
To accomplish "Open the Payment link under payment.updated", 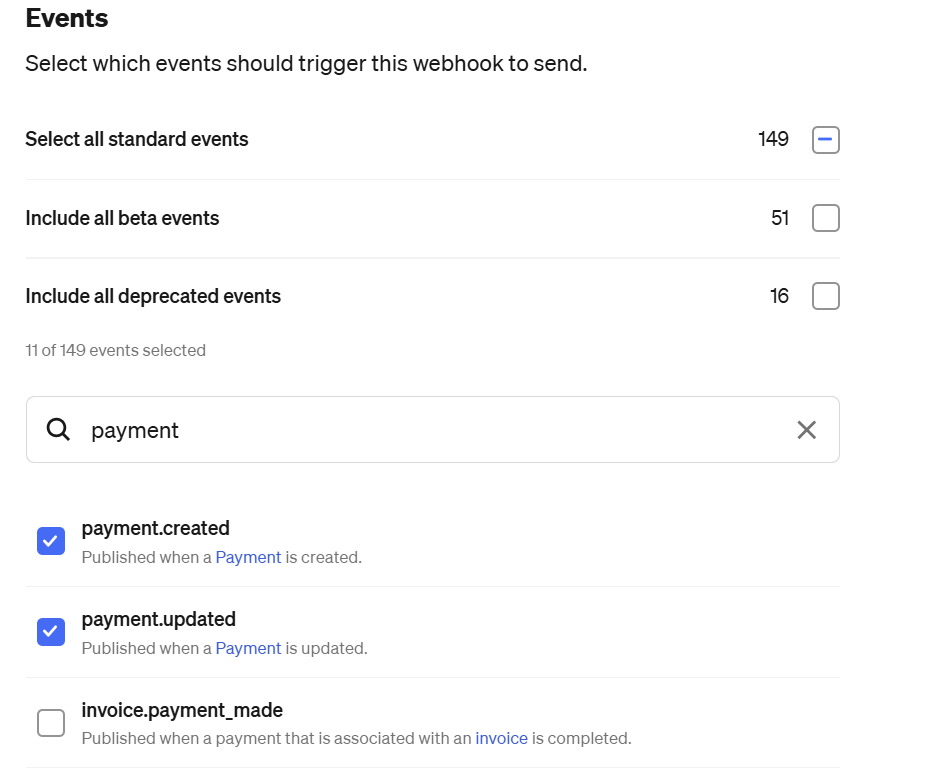I will point(248,648).
